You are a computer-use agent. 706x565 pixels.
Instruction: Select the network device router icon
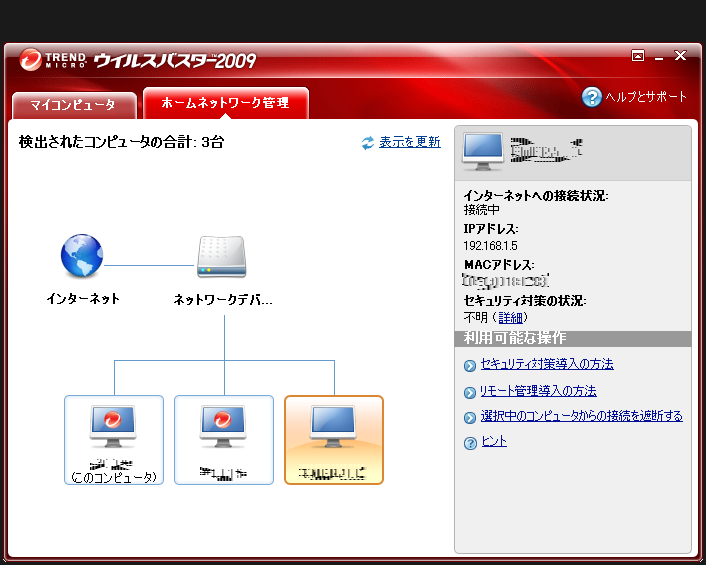coord(222,257)
